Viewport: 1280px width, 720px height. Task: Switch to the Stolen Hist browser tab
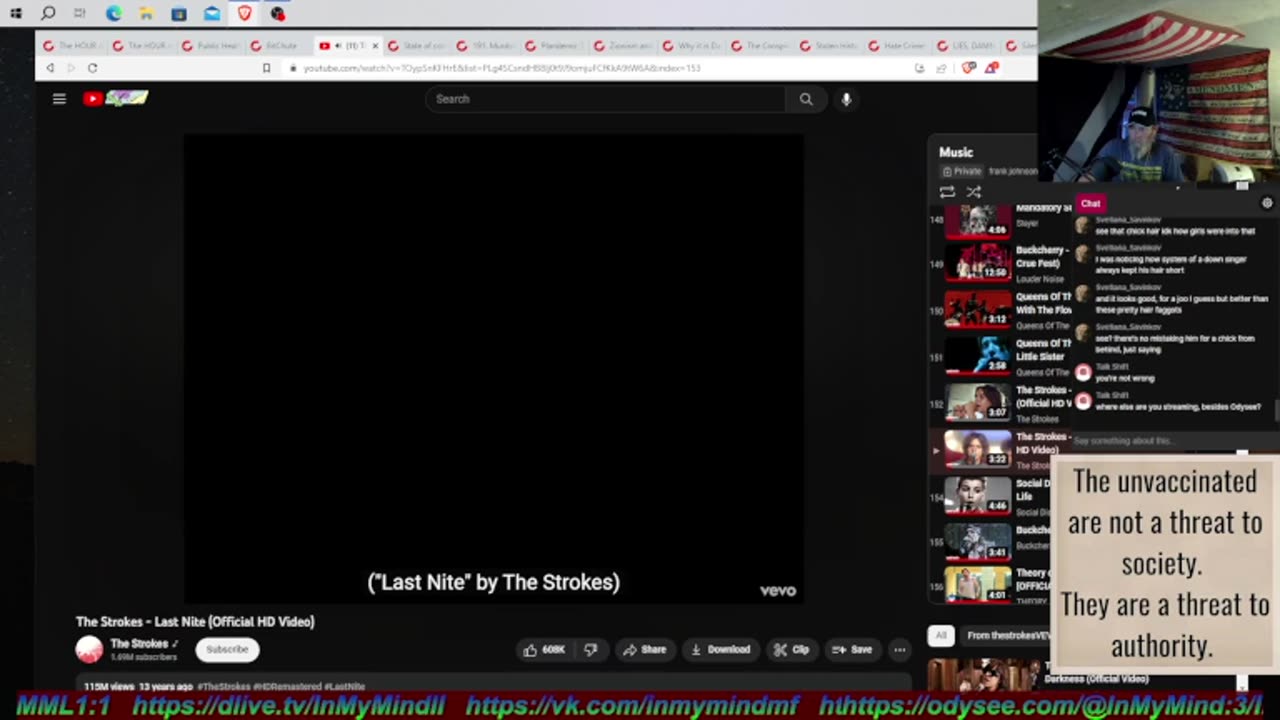(828, 46)
